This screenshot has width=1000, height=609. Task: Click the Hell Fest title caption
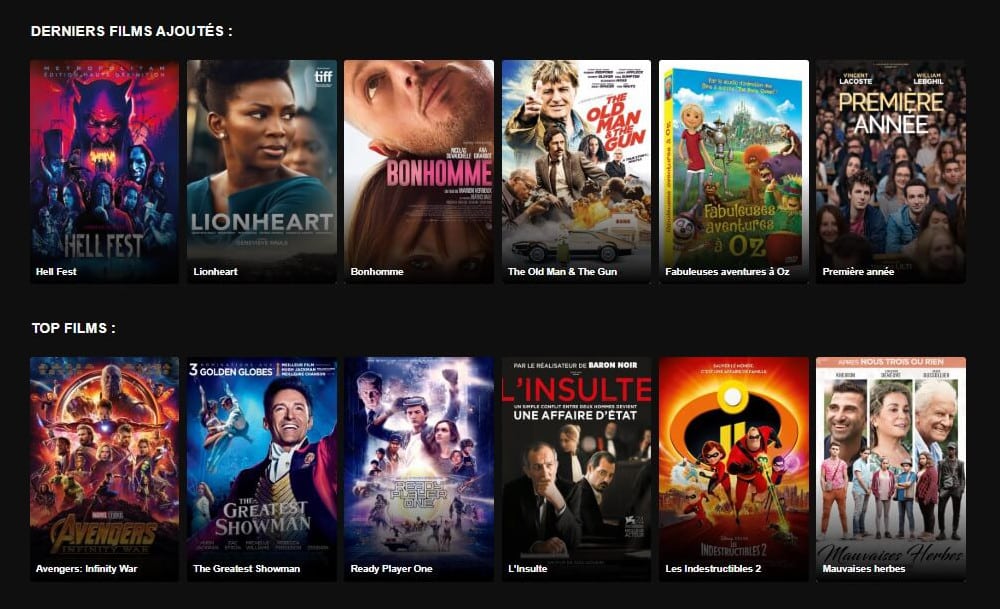56,272
